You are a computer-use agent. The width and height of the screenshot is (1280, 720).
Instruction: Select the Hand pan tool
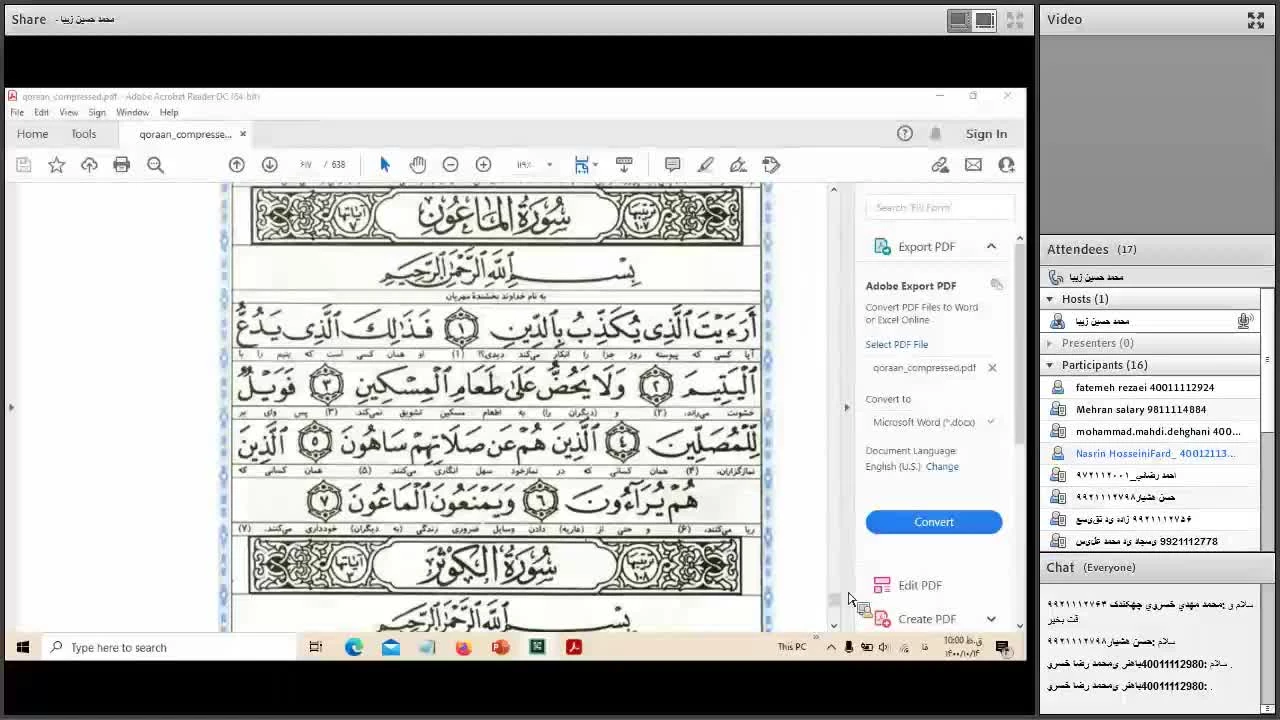tap(418, 165)
